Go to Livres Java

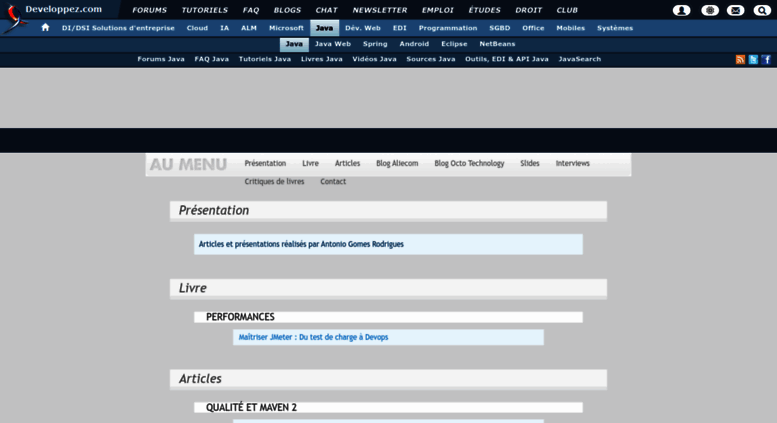coord(322,59)
